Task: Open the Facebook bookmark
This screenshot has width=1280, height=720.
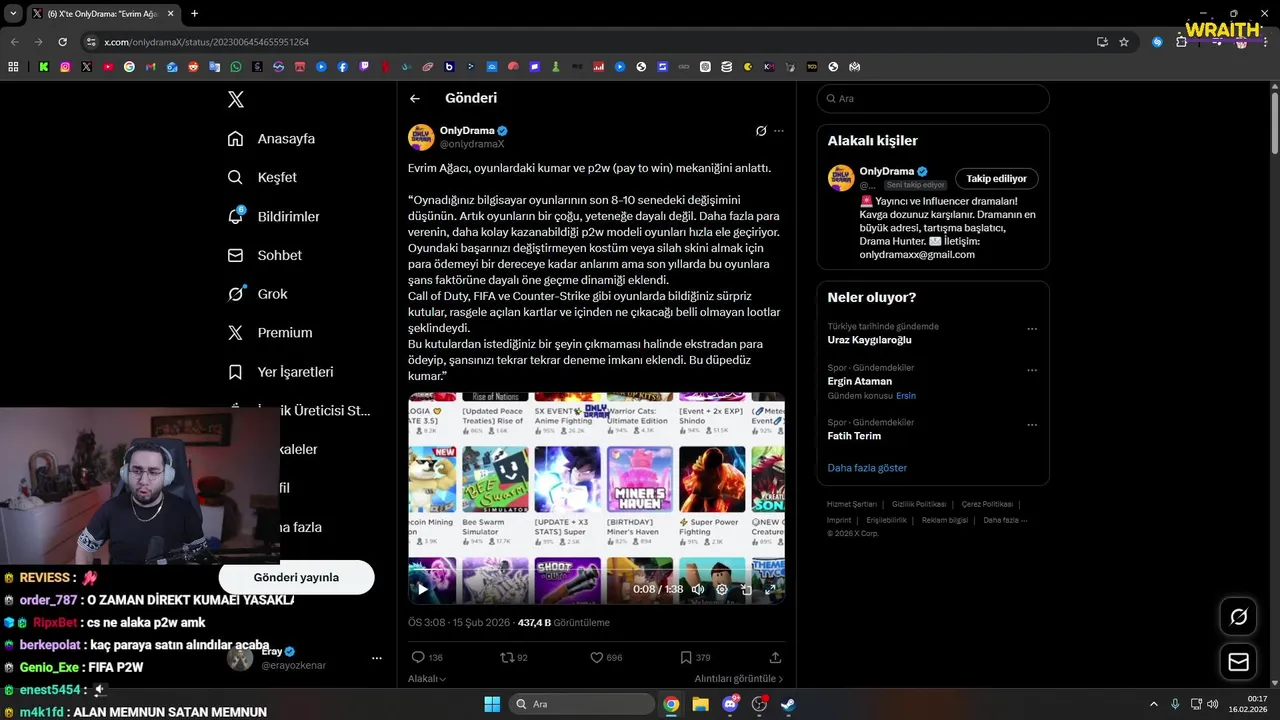Action: 343,67
